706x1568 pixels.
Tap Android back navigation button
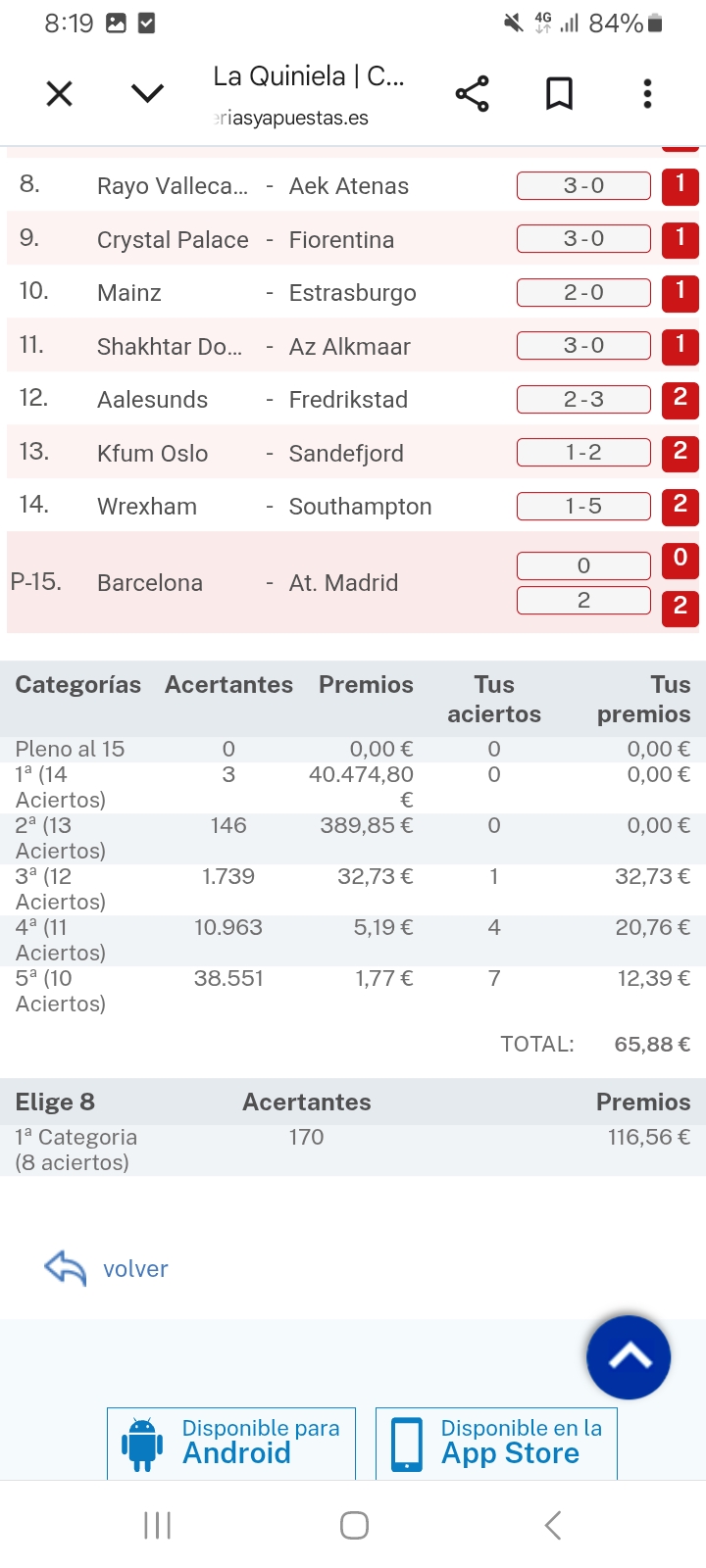553,1525
